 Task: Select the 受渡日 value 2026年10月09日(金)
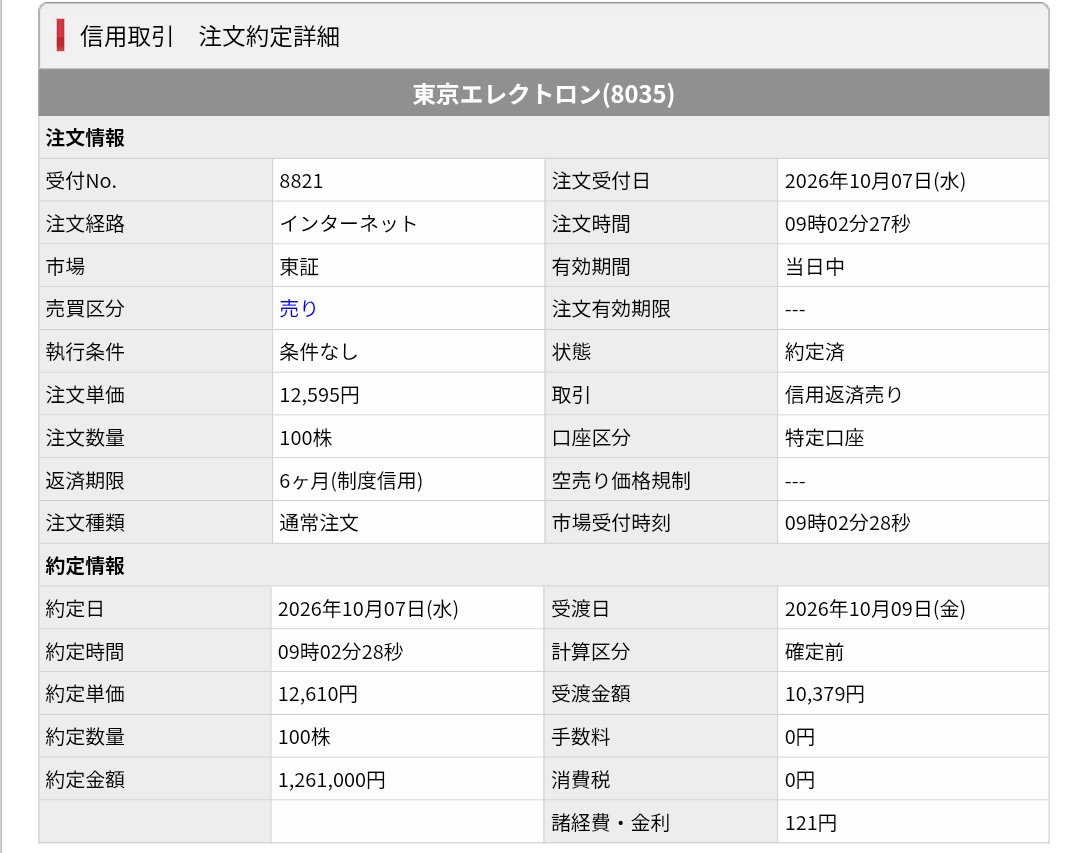coord(875,609)
